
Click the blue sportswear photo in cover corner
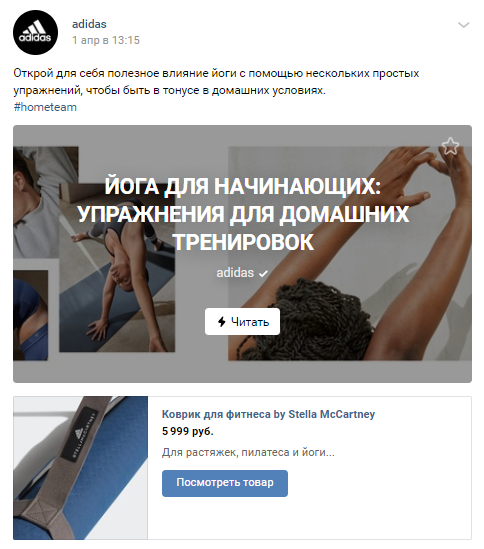tap(30, 315)
